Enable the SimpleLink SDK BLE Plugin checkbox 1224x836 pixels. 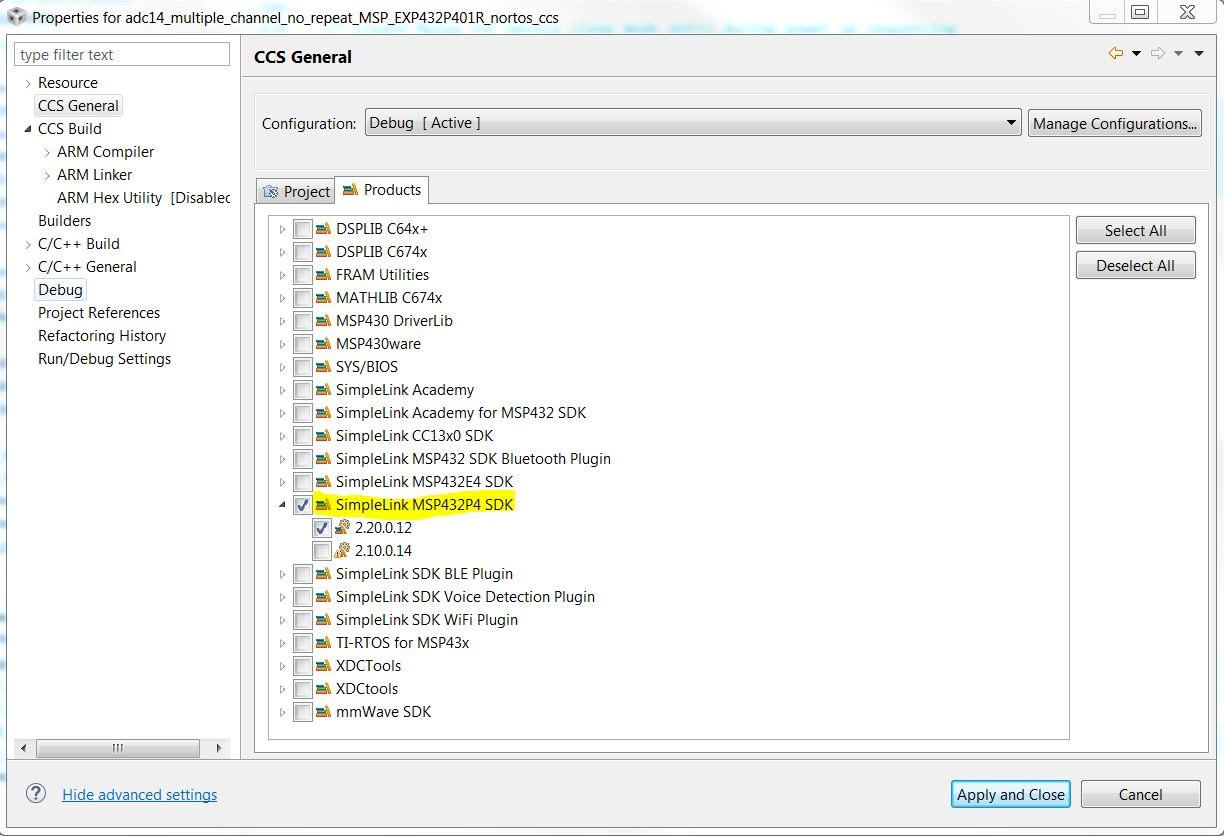303,574
